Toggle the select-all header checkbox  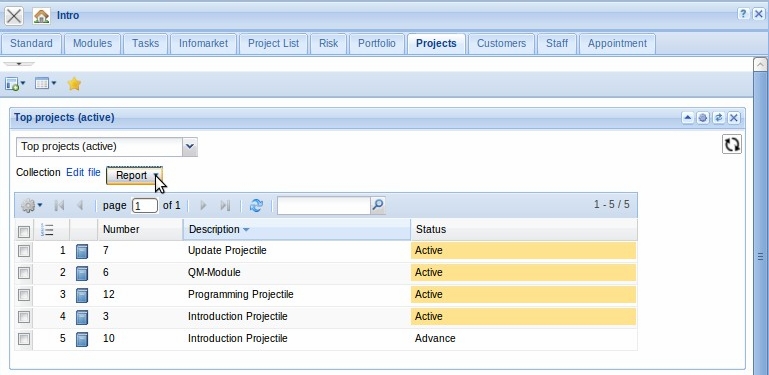coord(24,231)
